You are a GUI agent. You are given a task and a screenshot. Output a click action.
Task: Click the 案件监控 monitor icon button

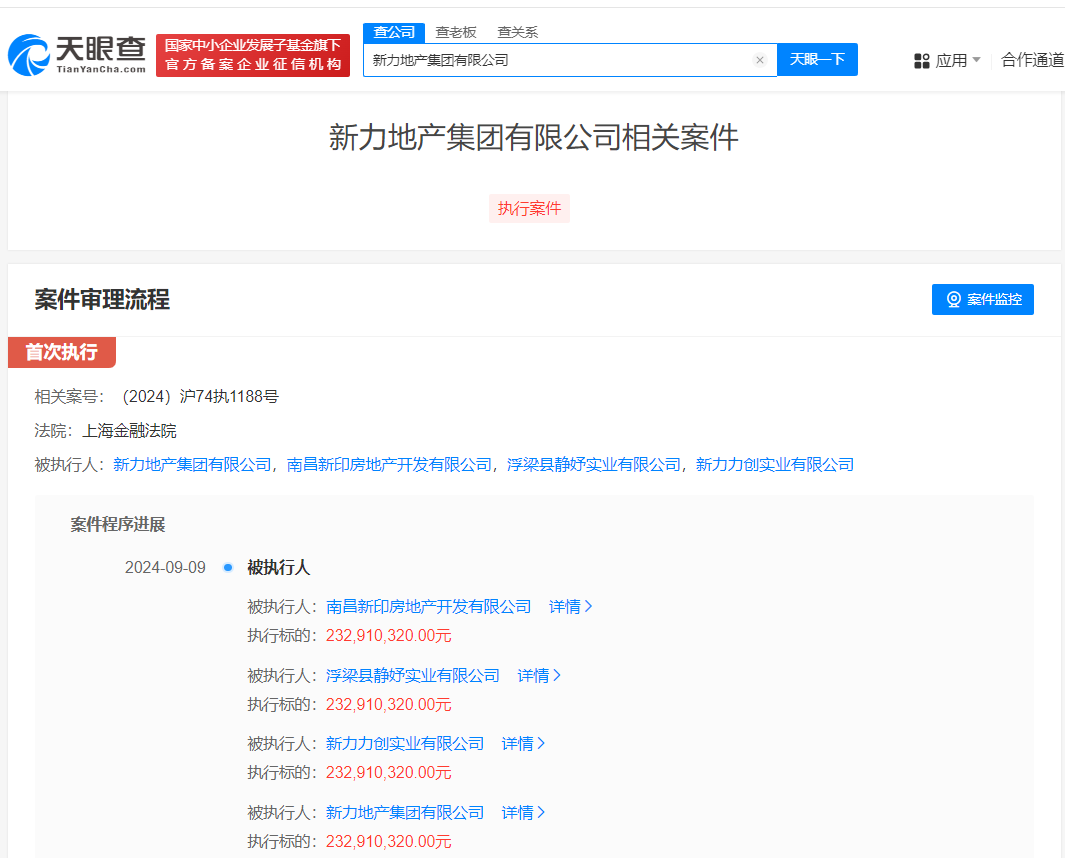(x=952, y=299)
